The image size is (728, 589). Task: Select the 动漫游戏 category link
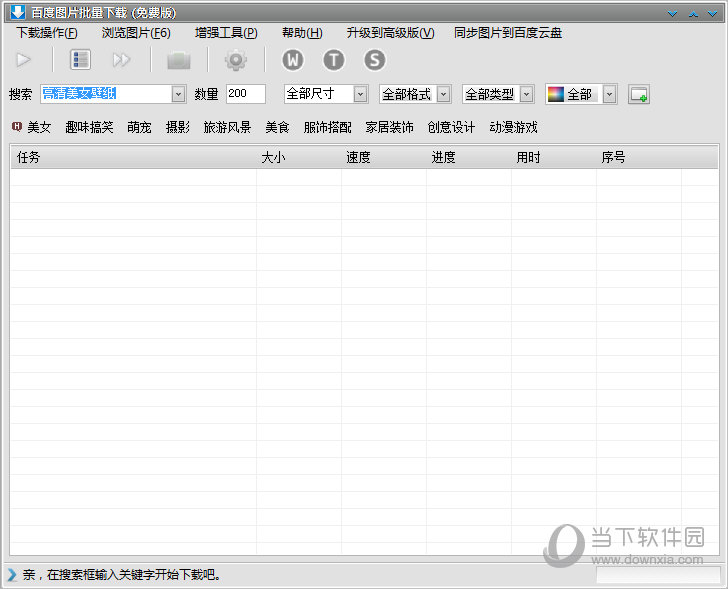tap(514, 127)
